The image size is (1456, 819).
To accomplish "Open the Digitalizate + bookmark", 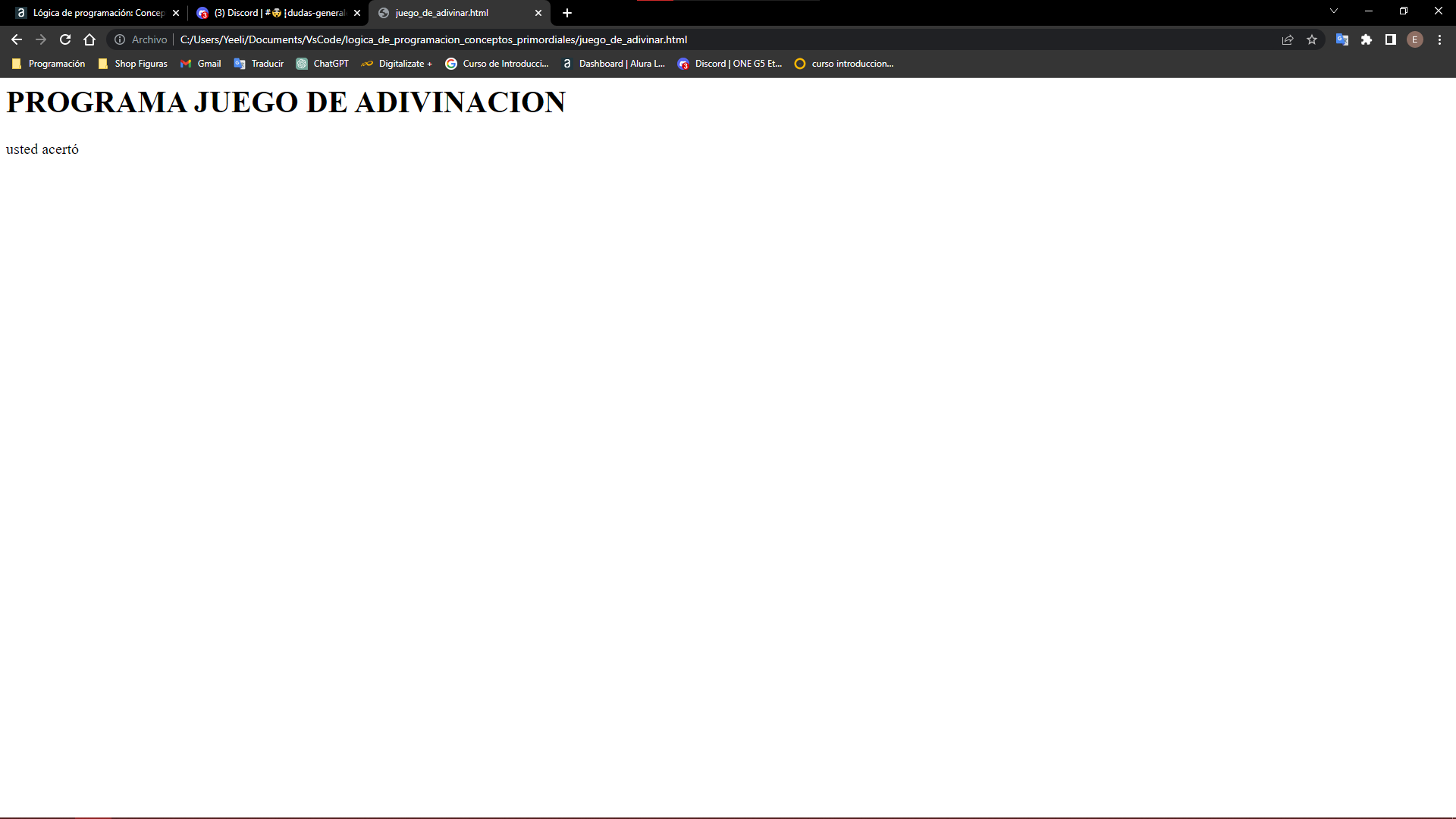I will tap(397, 64).
